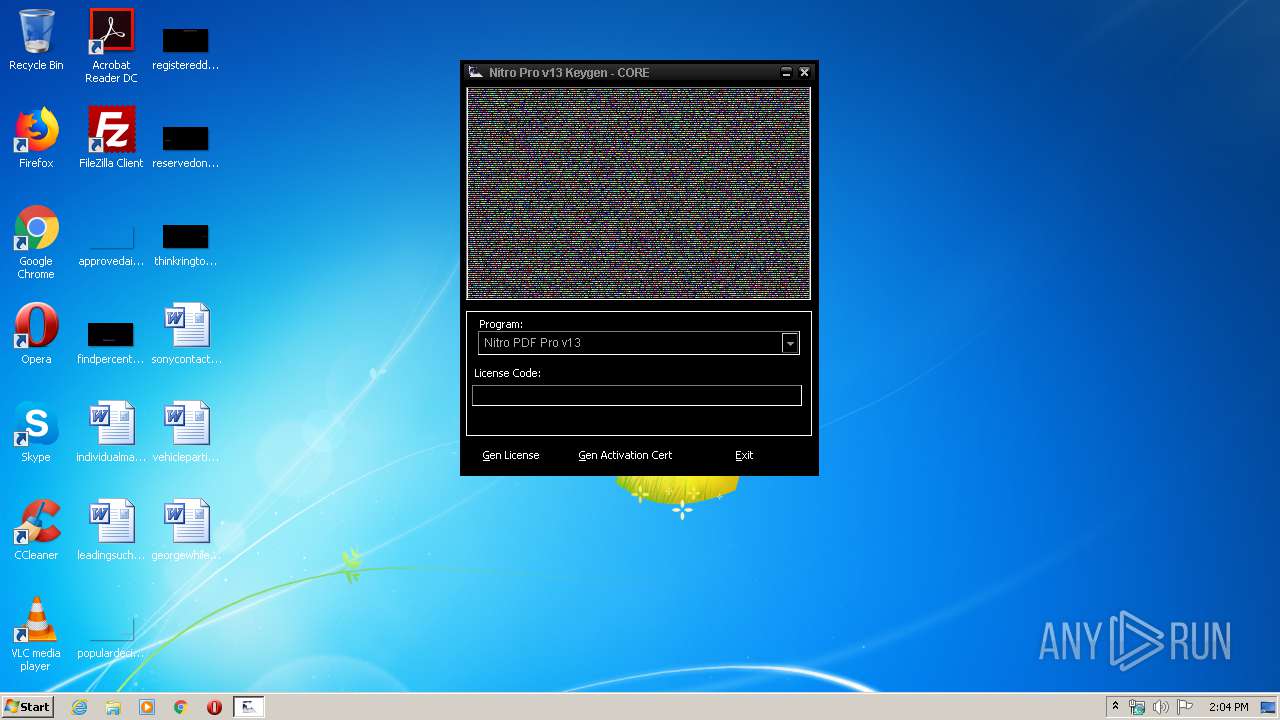Open Skype desktop shortcut
This screenshot has width=1280, height=720.
coord(36,432)
